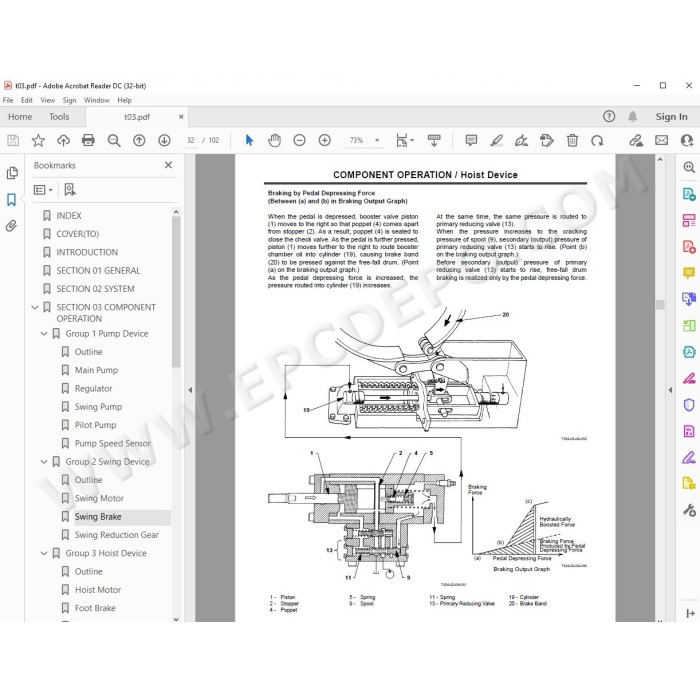Open the page thumbnails panel
This screenshot has height=700, width=700.
coord(12,173)
